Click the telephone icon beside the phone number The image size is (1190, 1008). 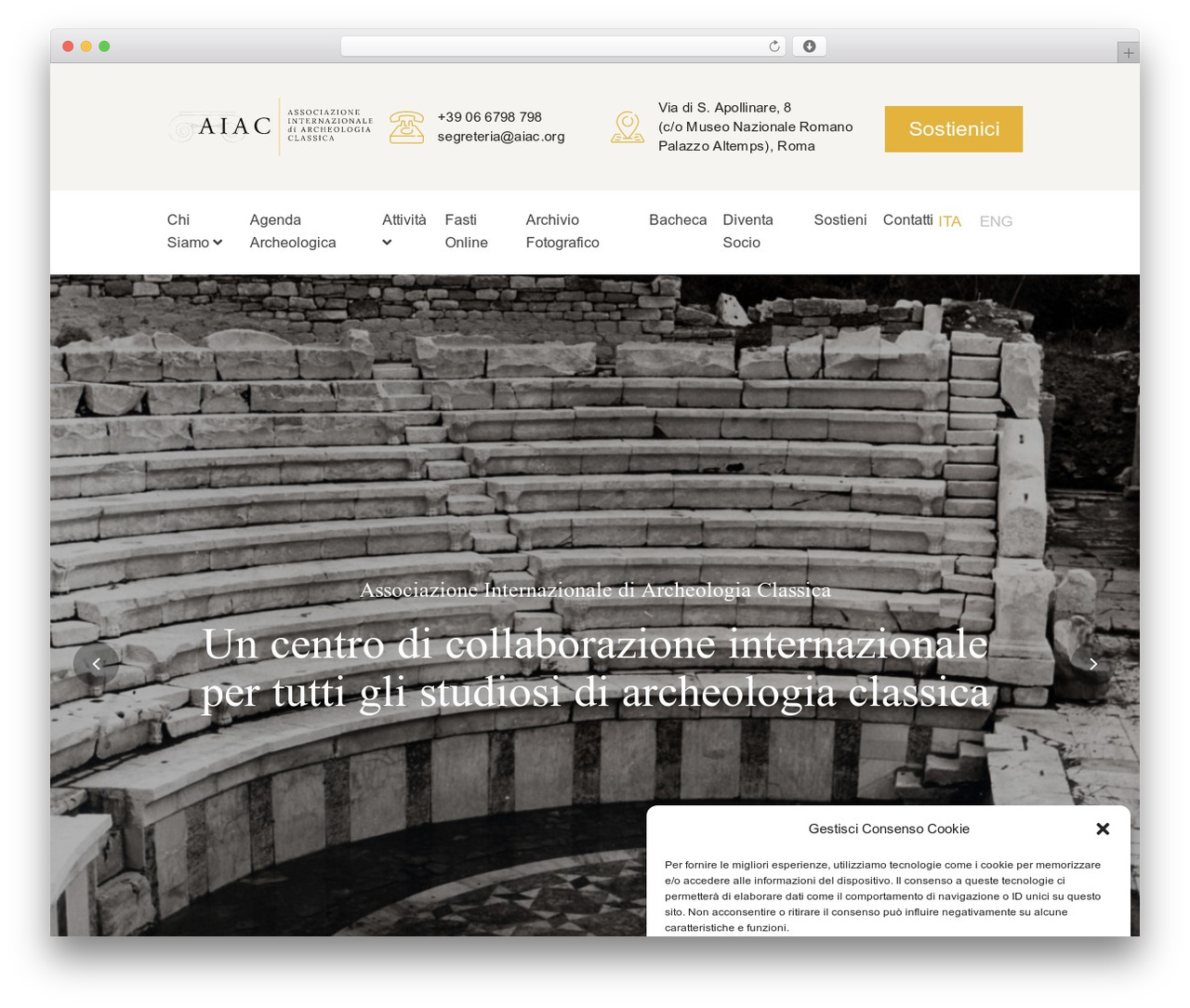406,126
